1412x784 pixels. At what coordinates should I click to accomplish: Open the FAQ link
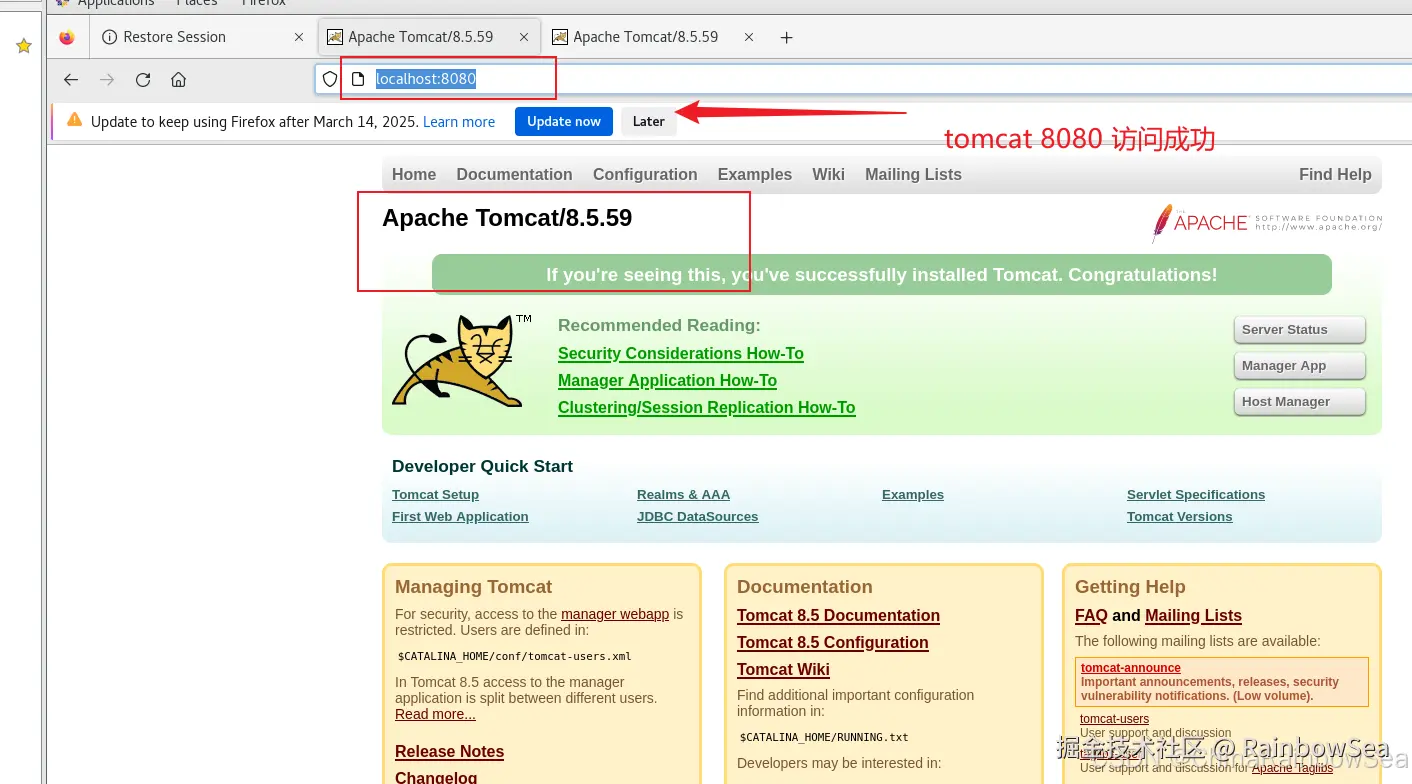pyautogui.click(x=1091, y=616)
